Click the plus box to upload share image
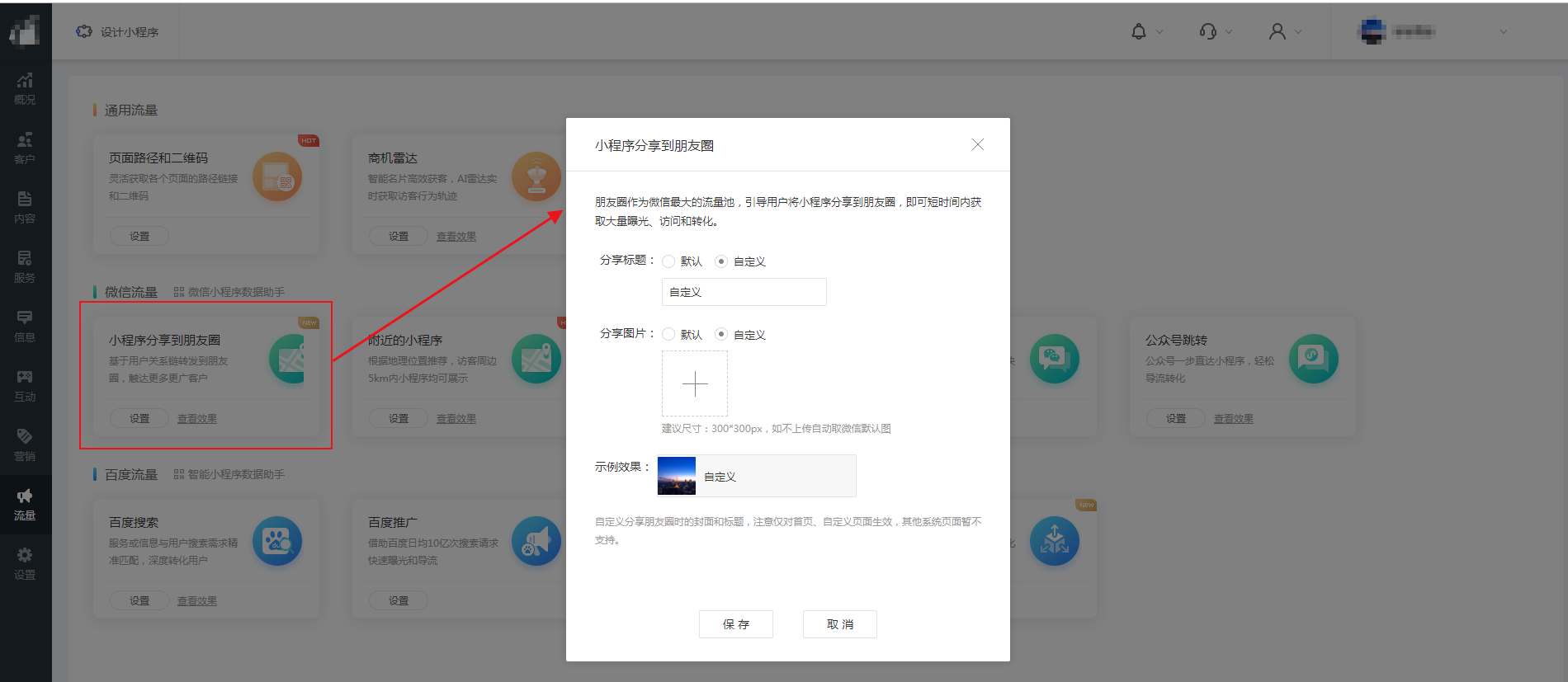This screenshot has height=682, width=1568. 695,383
